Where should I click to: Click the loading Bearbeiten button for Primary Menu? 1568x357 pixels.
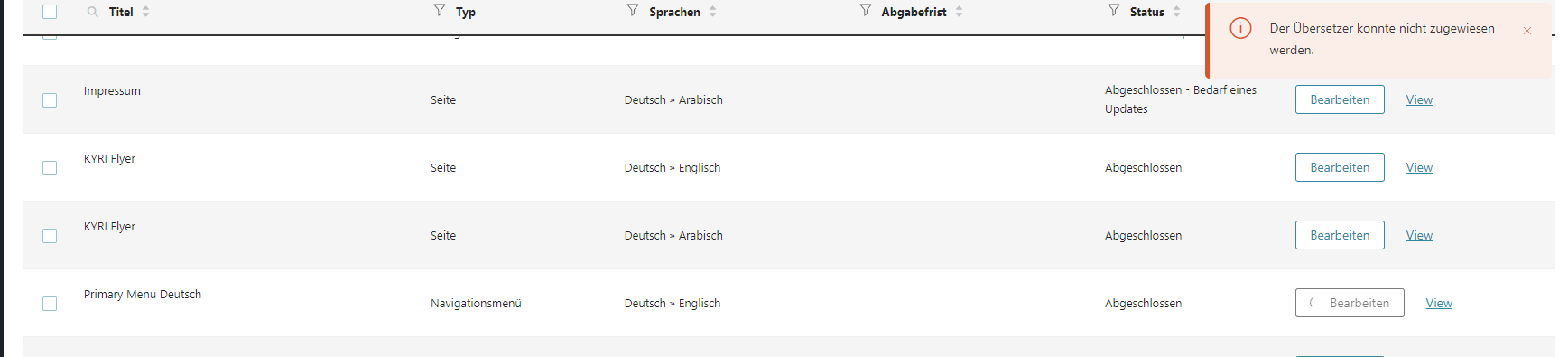tap(1350, 303)
